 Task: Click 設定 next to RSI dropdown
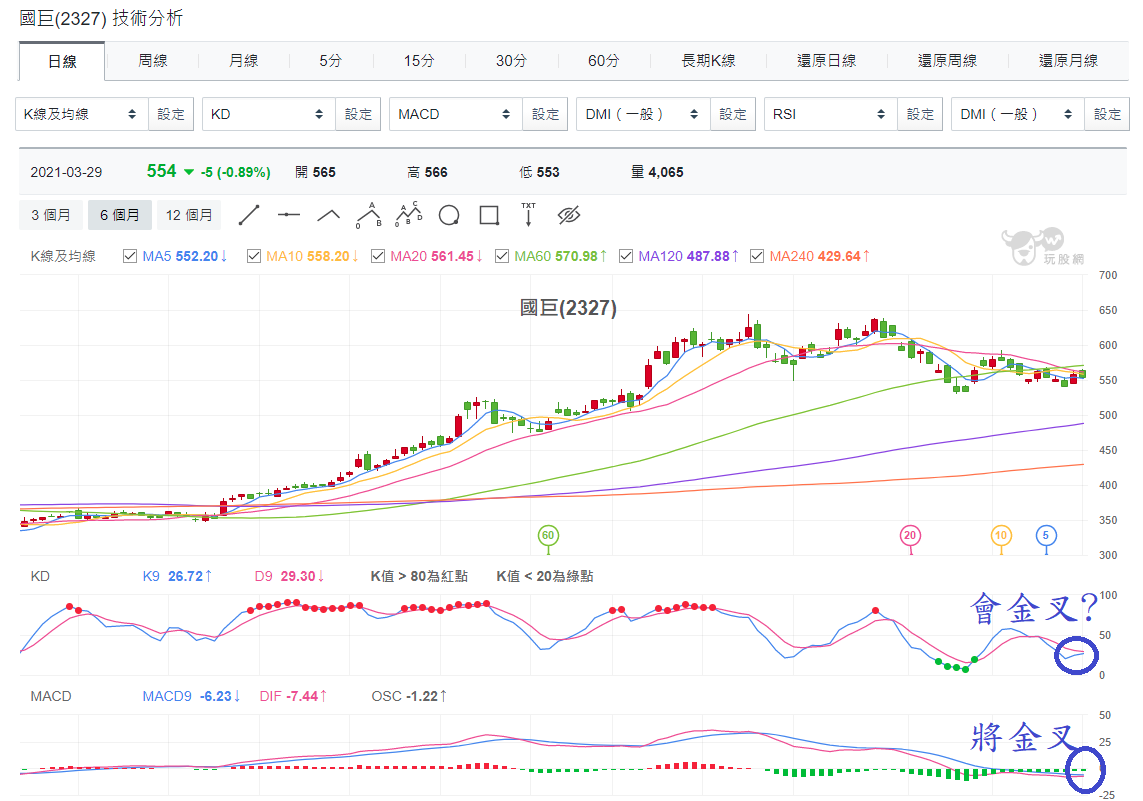point(920,114)
